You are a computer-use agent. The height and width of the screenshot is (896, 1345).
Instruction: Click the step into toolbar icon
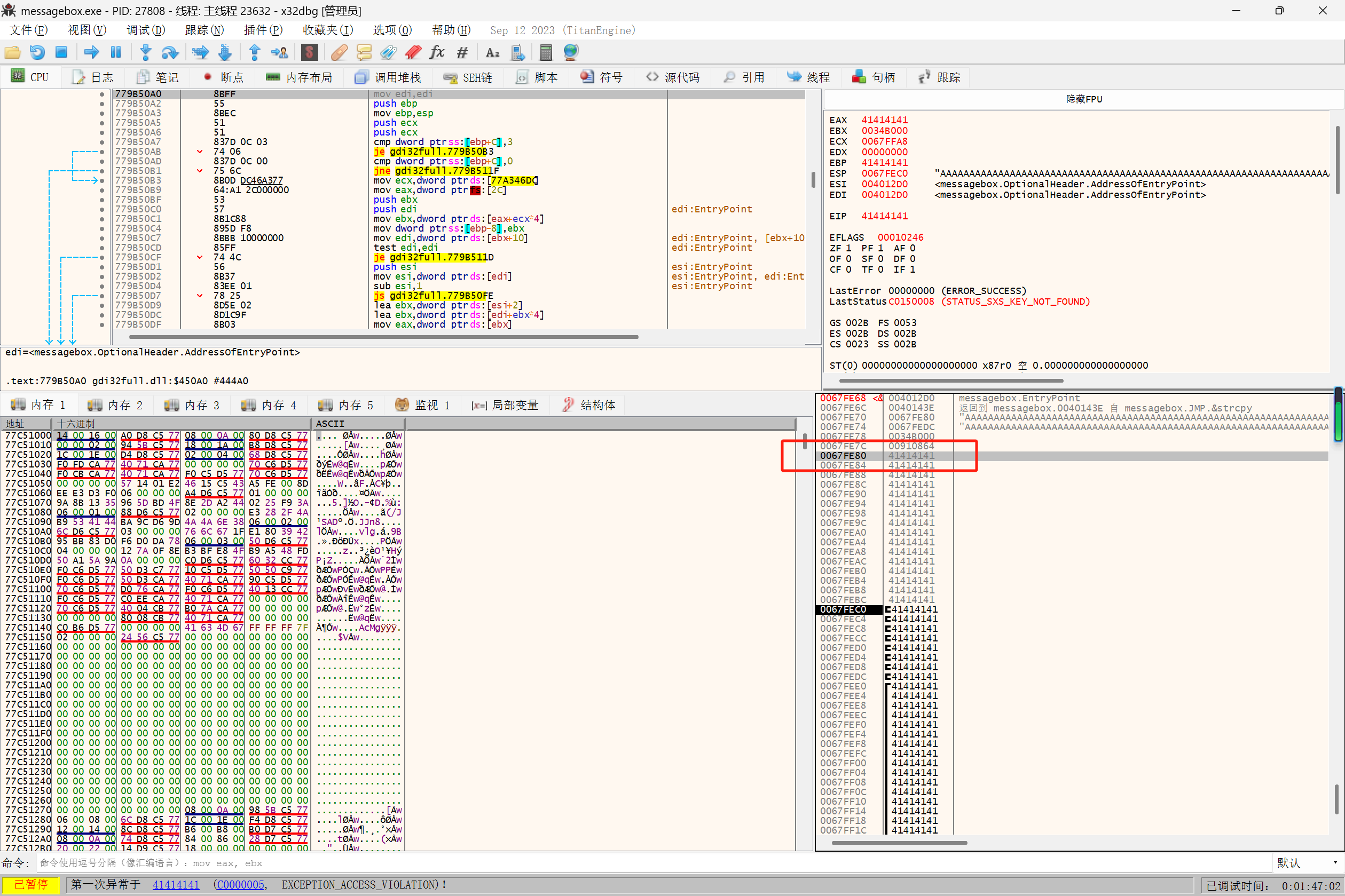point(146,53)
